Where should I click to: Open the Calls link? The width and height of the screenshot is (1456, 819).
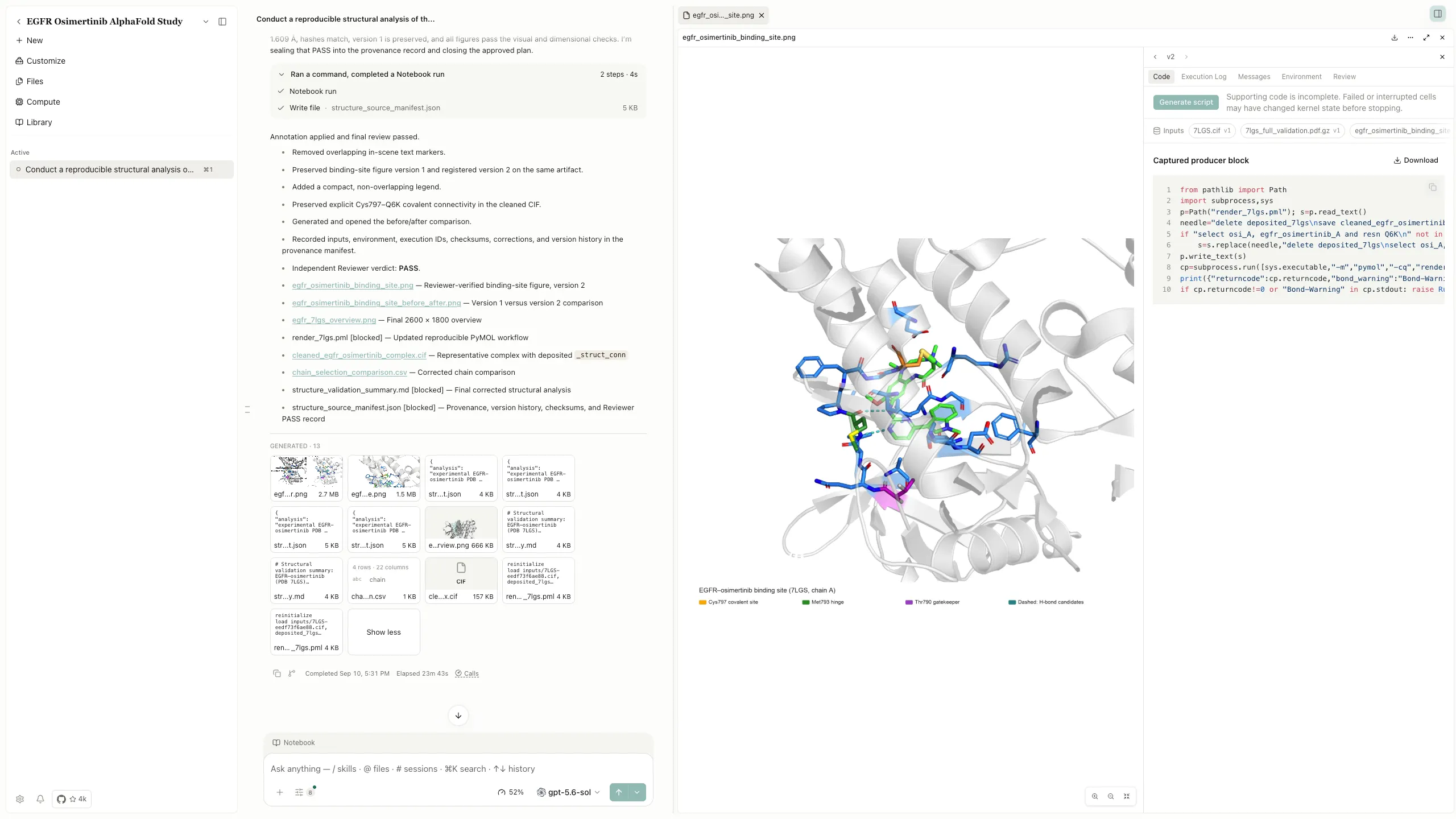(x=467, y=673)
